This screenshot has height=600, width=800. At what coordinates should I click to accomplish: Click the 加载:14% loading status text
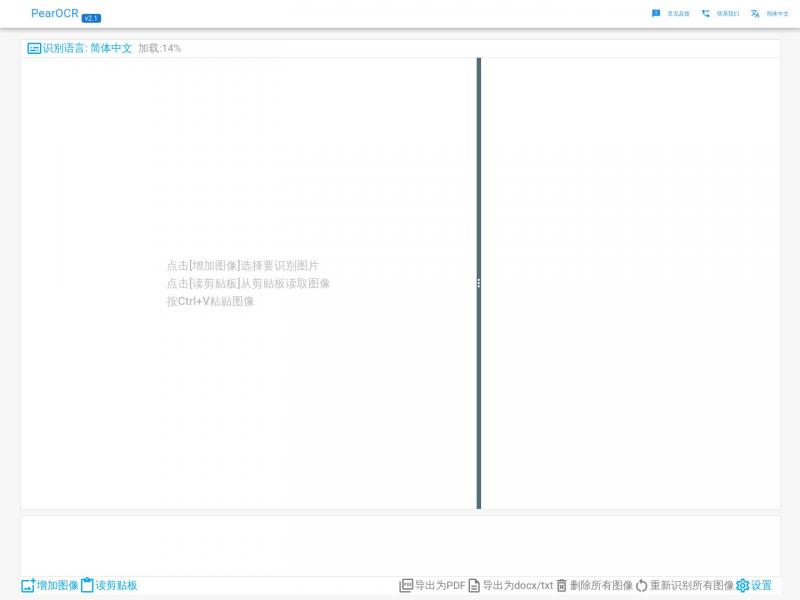[159, 48]
